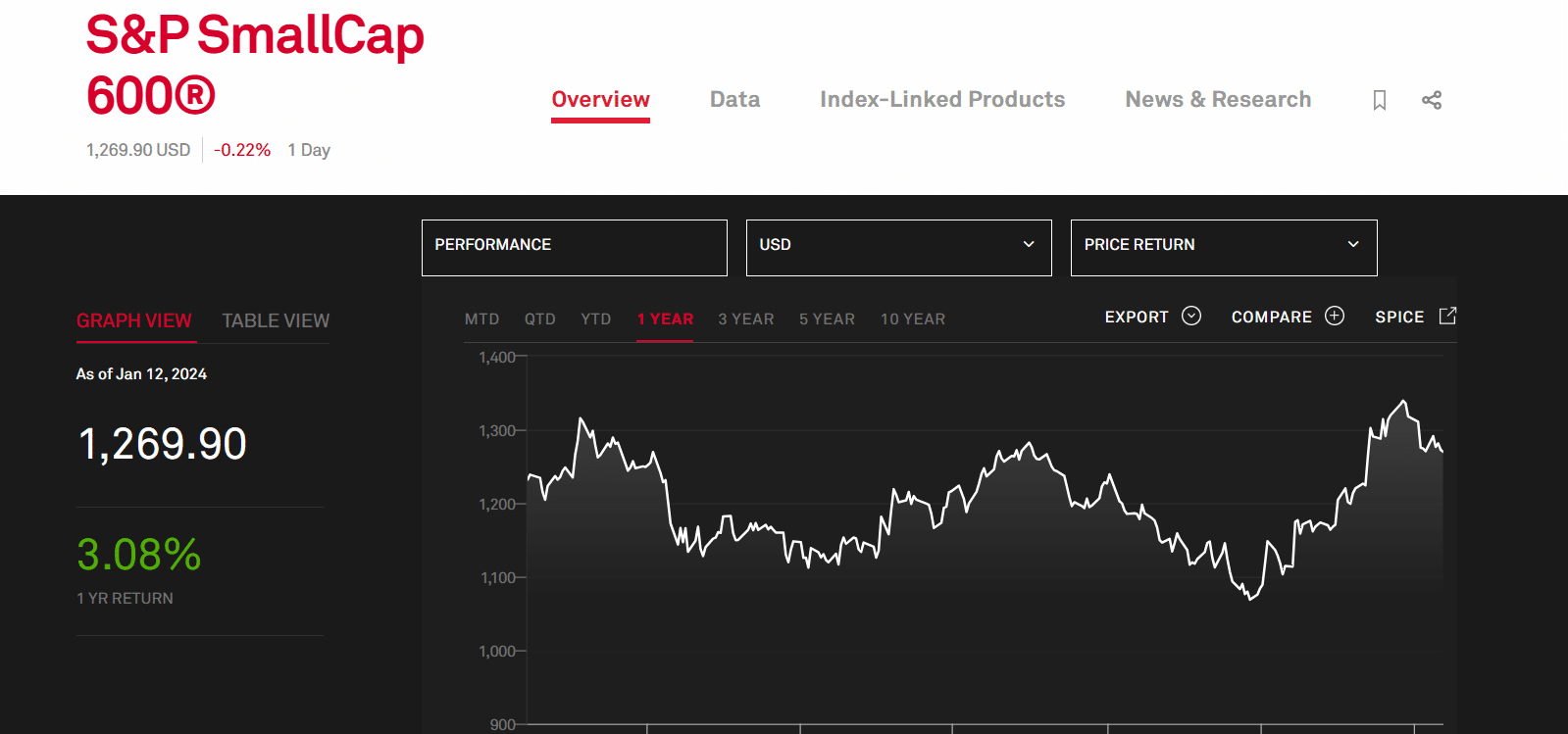
Task: Open the News & Research tab
Action: tap(1218, 100)
